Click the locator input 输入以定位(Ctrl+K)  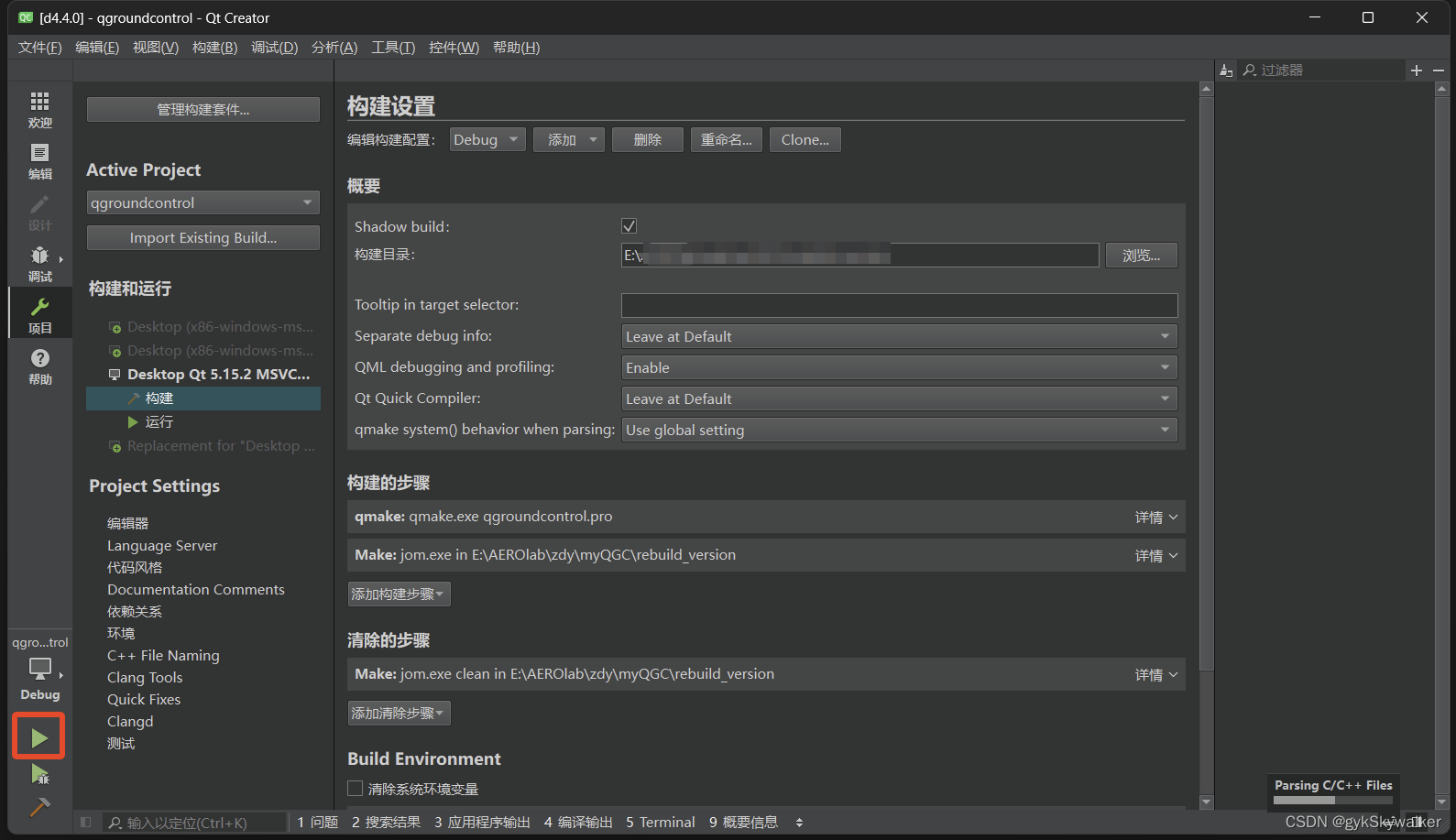[194, 823]
